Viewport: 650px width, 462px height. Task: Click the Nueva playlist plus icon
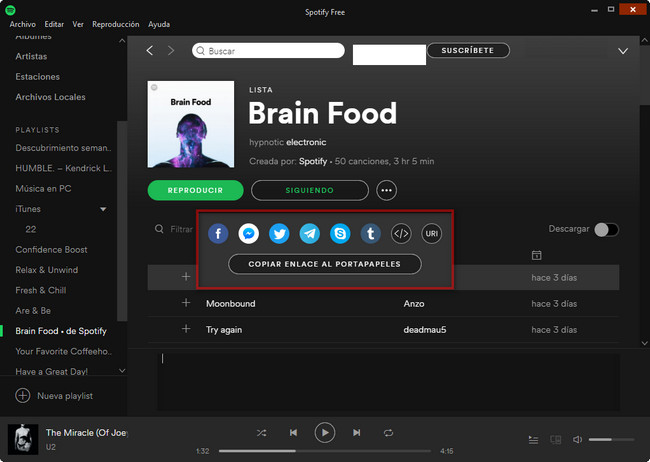(23, 396)
